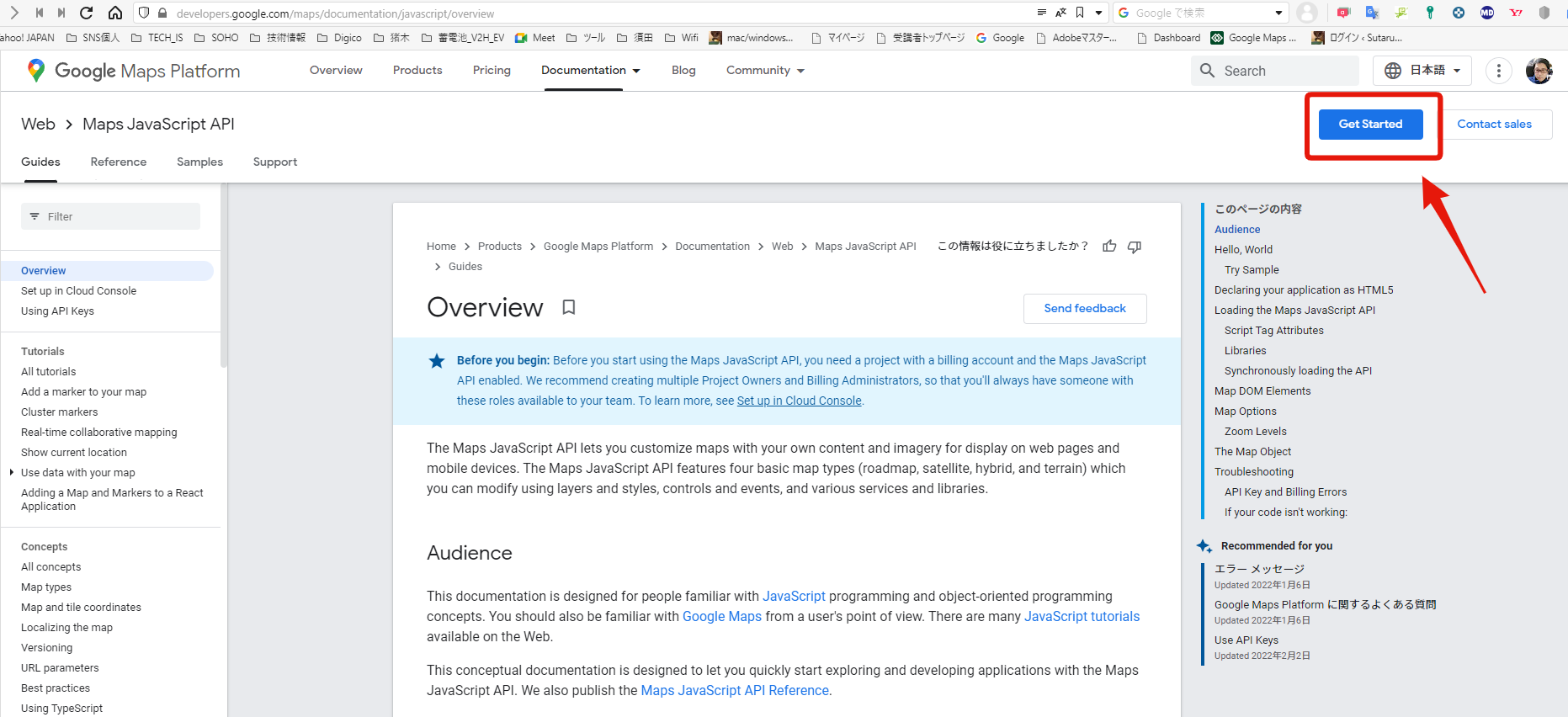Viewport: 1568px width, 717px height.
Task: Open the Dashboard bookmark
Action: (x=1168, y=38)
